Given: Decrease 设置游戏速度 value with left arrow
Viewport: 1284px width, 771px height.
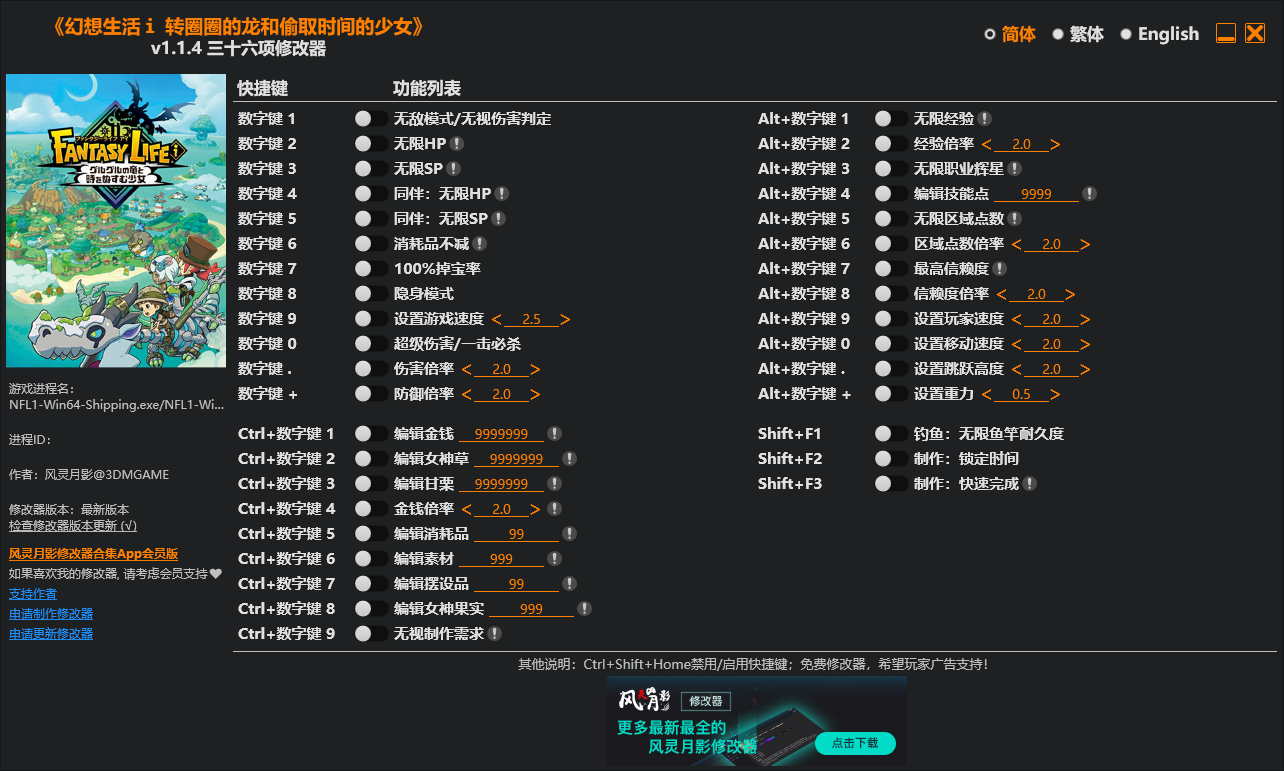Looking at the screenshot, I should pyautogui.click(x=496, y=320).
